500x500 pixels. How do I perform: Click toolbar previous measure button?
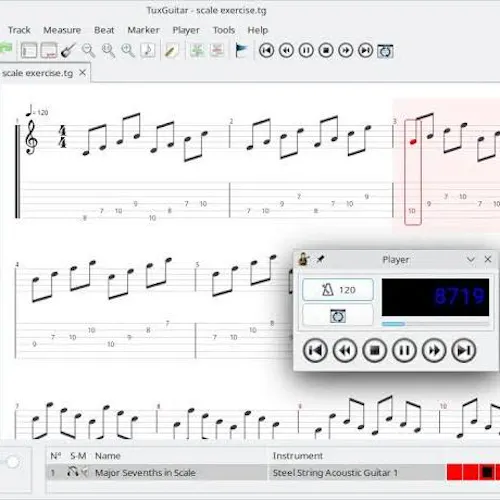[x=286, y=51]
